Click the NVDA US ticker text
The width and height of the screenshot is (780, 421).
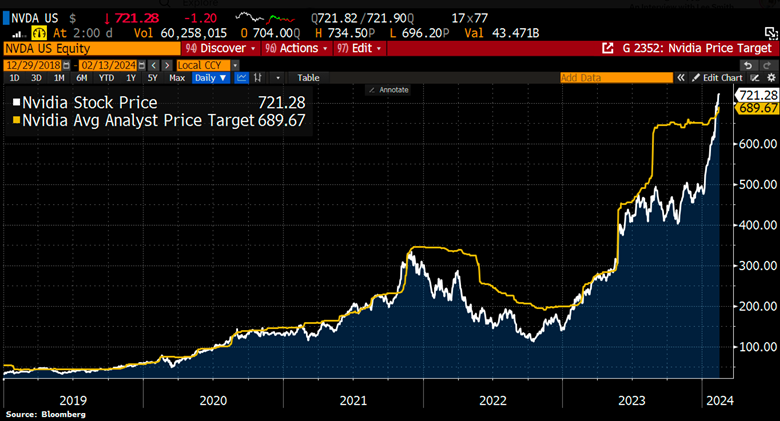coord(35,18)
